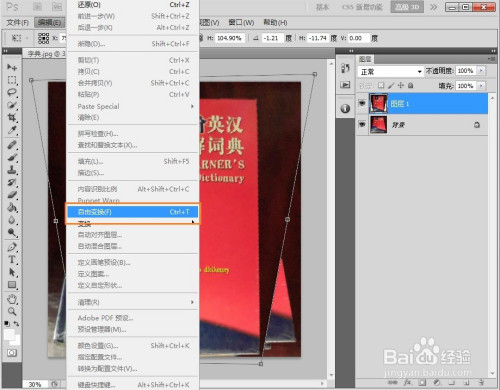Open the Layers panel options menu

pos(491,59)
